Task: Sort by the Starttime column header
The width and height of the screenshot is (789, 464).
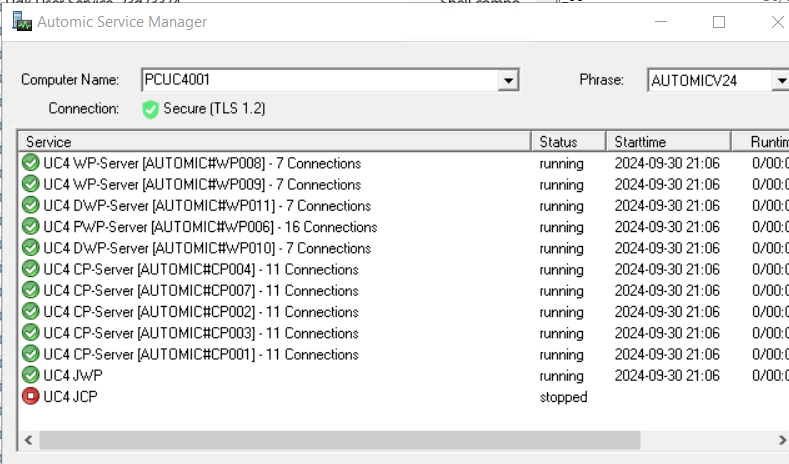Action: 669,141
